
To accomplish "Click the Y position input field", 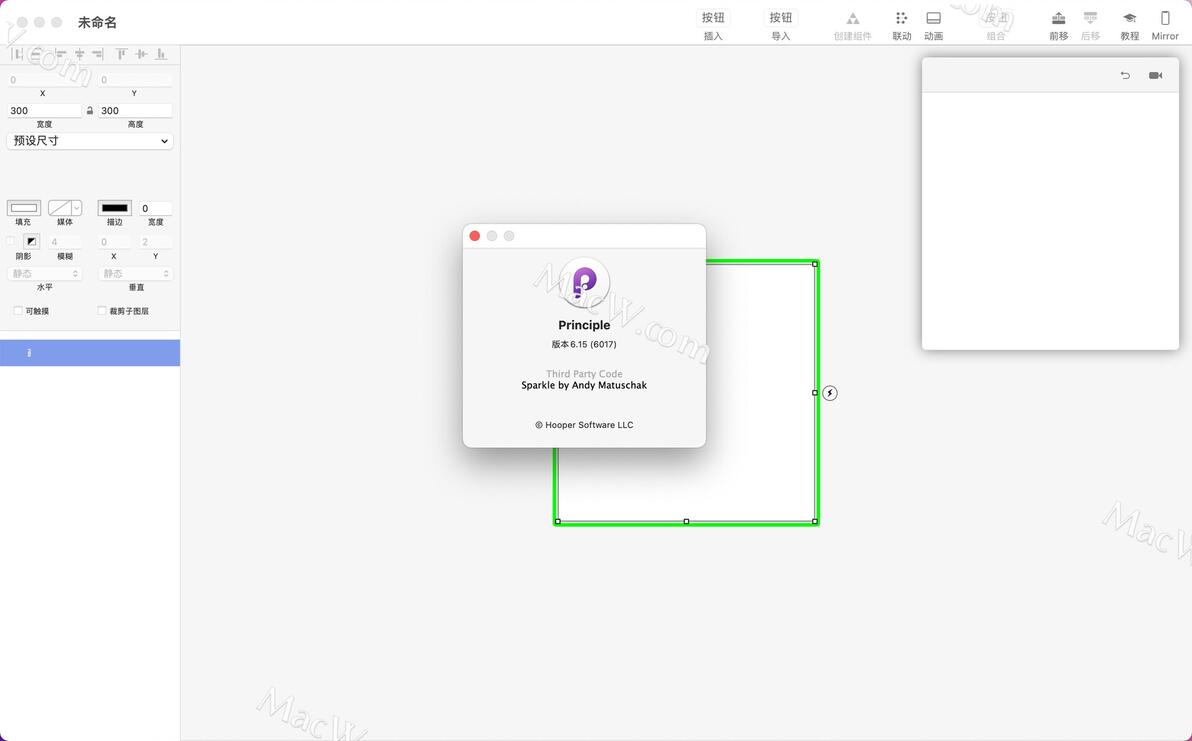I will click(135, 80).
